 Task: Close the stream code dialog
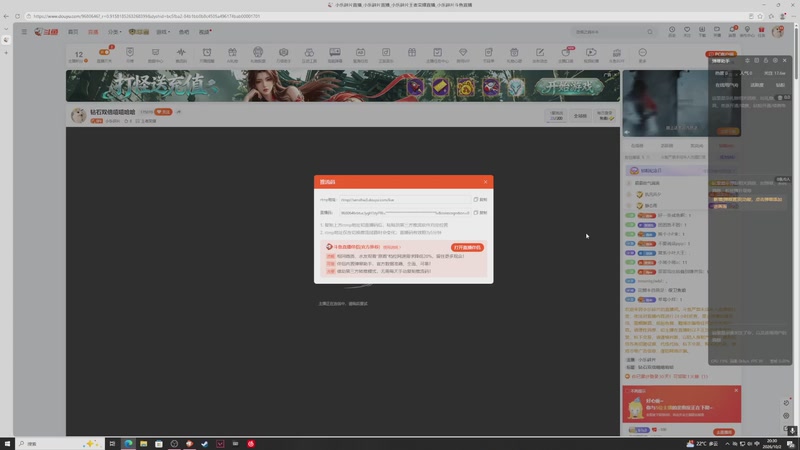tap(485, 182)
